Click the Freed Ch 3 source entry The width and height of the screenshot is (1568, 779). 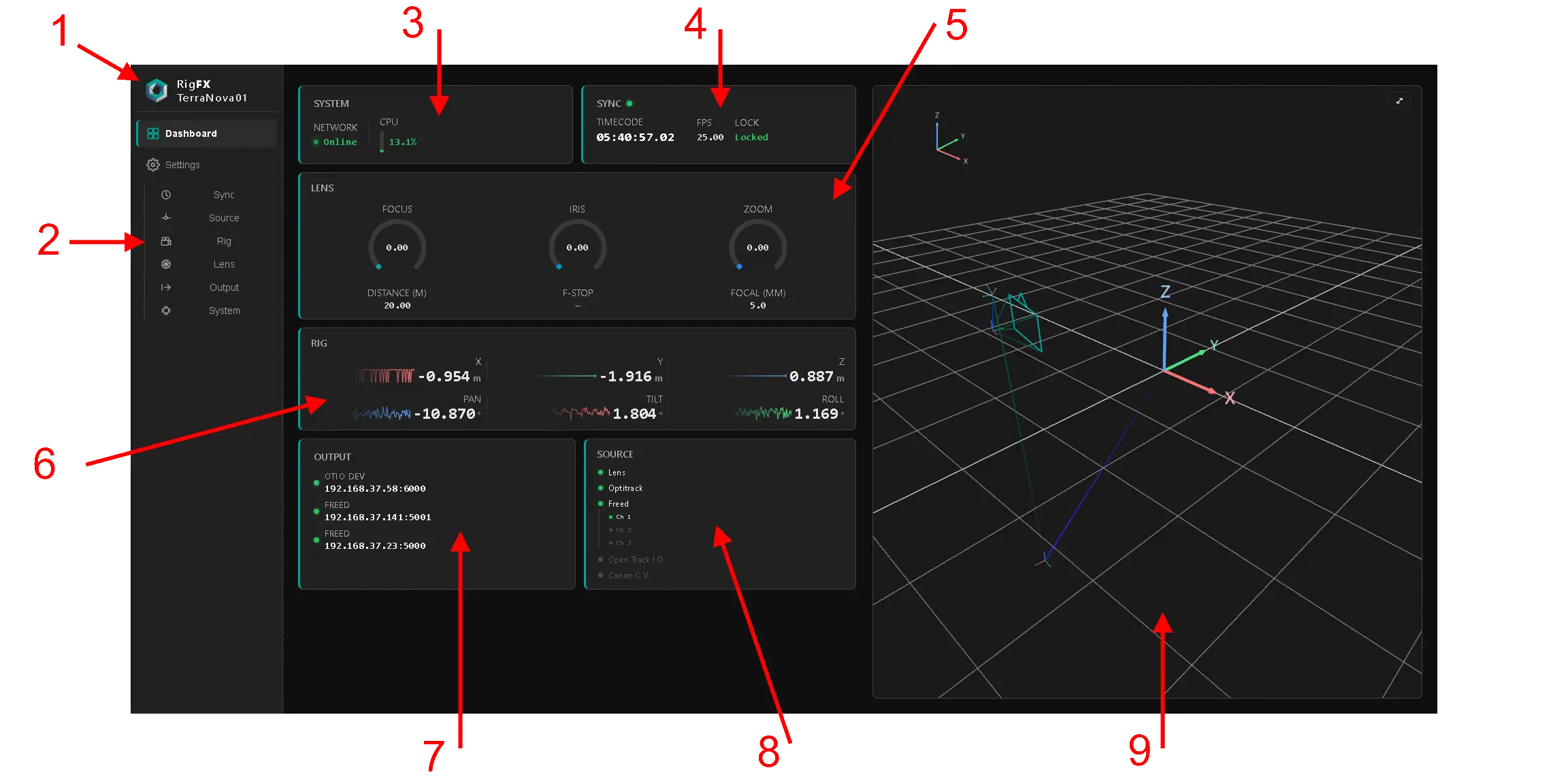coord(620,543)
